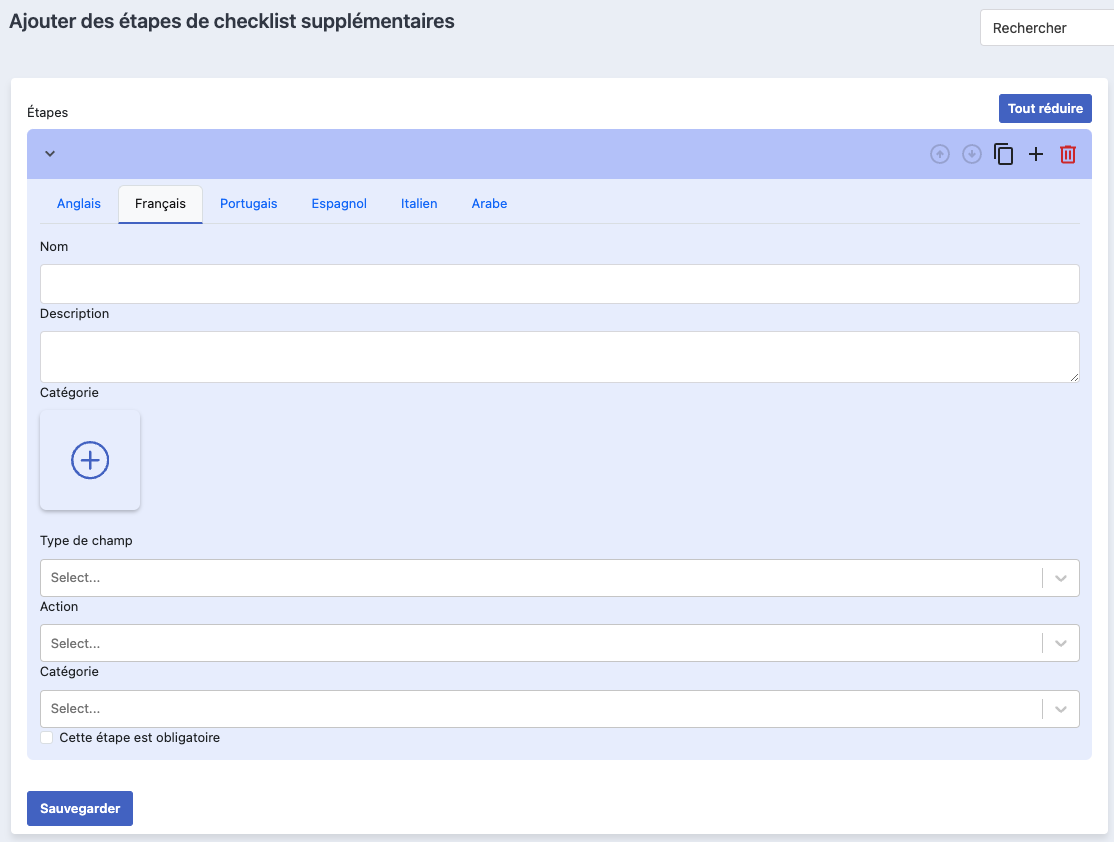Switch to the Portugais tab
Viewport: 1114px width, 842px height.
249,204
